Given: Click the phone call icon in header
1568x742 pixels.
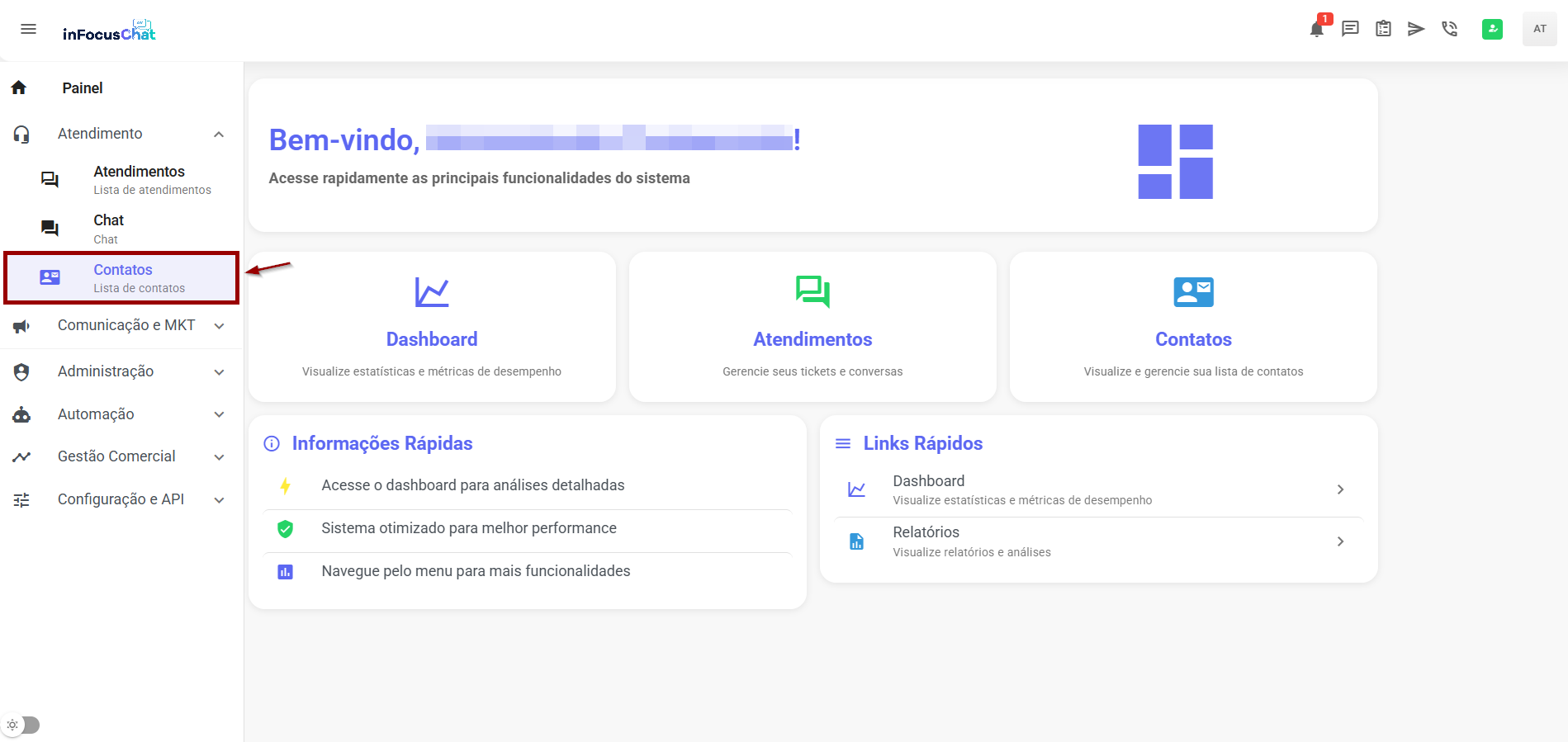Looking at the screenshot, I should click(x=1449, y=29).
